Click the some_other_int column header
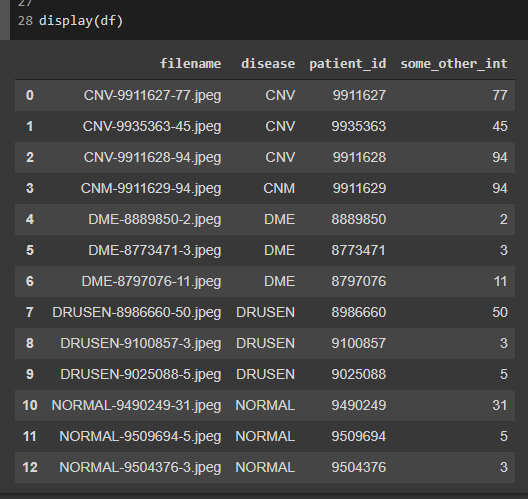 [x=454, y=64]
